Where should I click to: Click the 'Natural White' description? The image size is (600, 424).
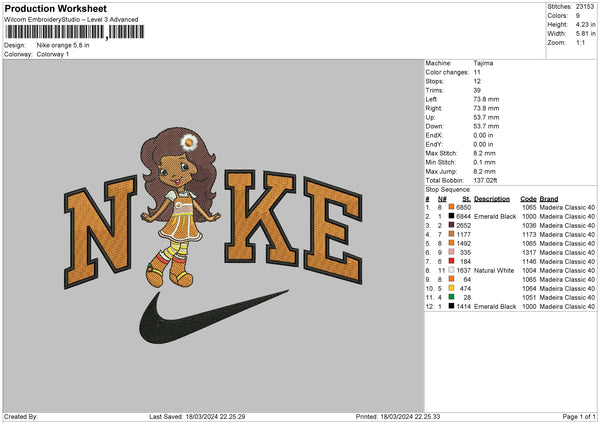494,270
